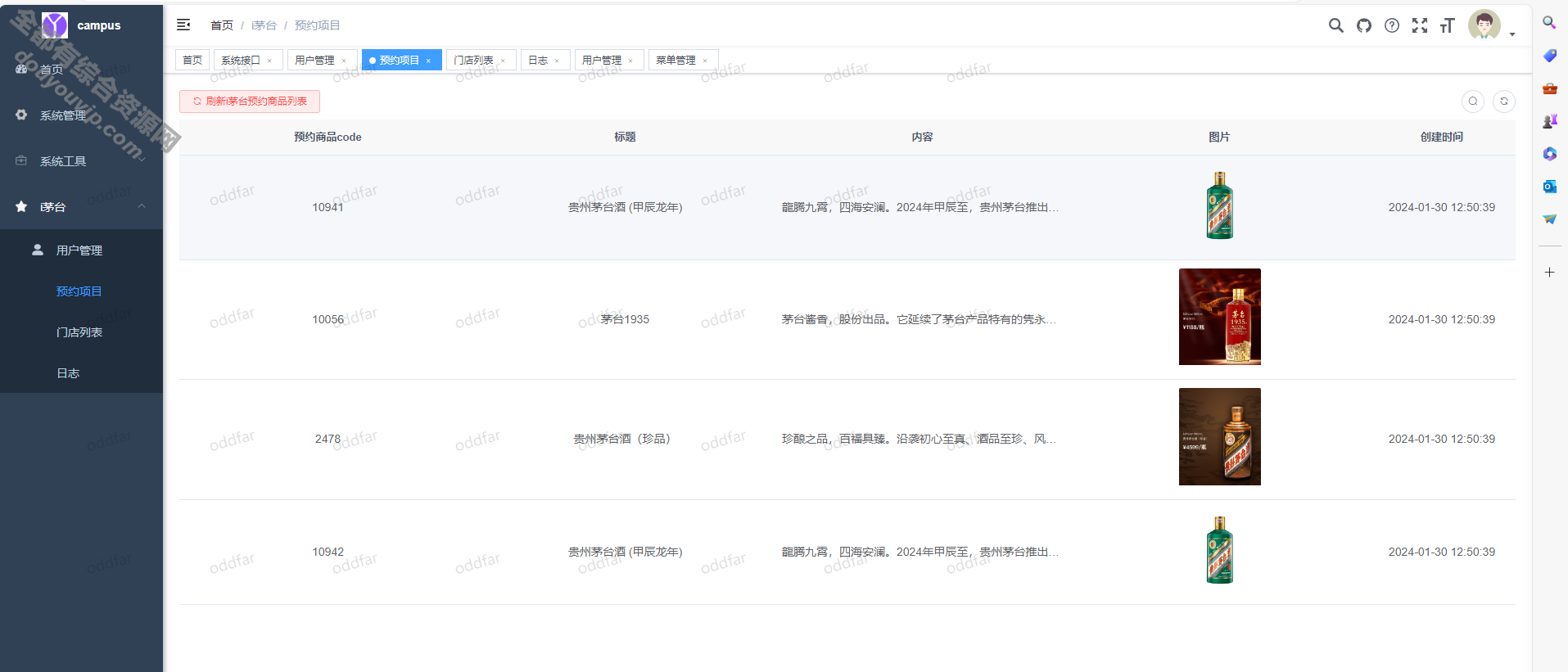Open the help question-mark icon
This screenshot has height=672, width=1568.
click(1391, 25)
